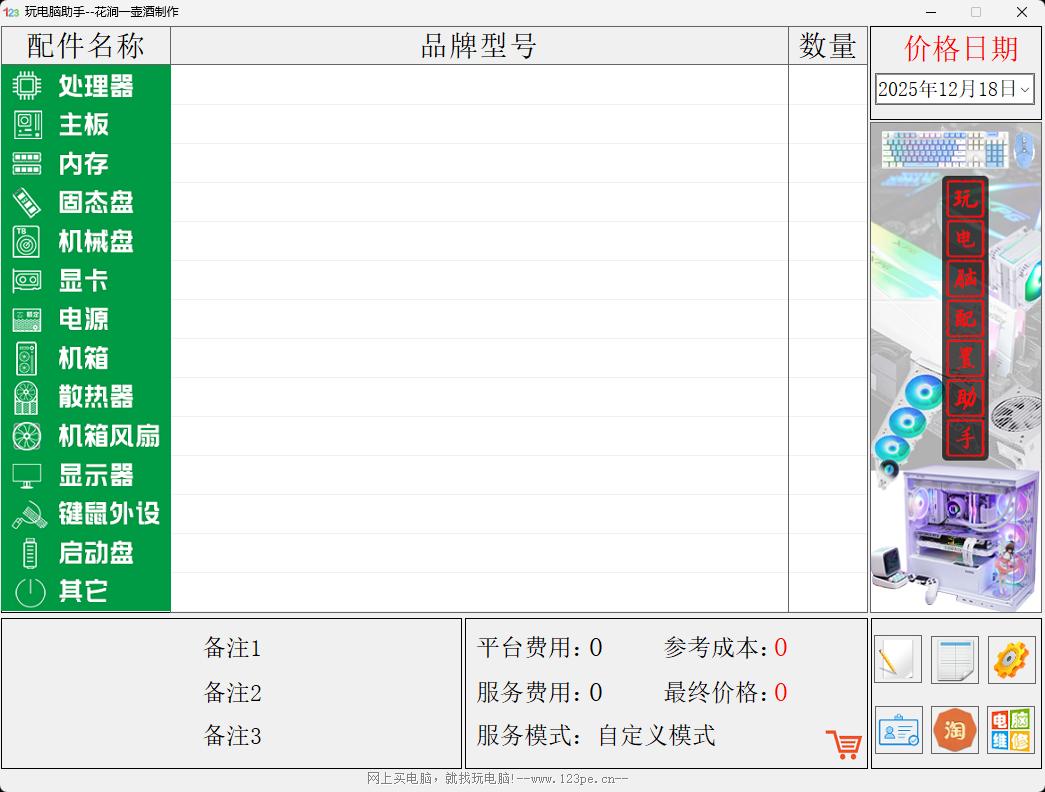Open the 电脑维修 PC repair icon
The width and height of the screenshot is (1045, 792).
tap(1009, 730)
